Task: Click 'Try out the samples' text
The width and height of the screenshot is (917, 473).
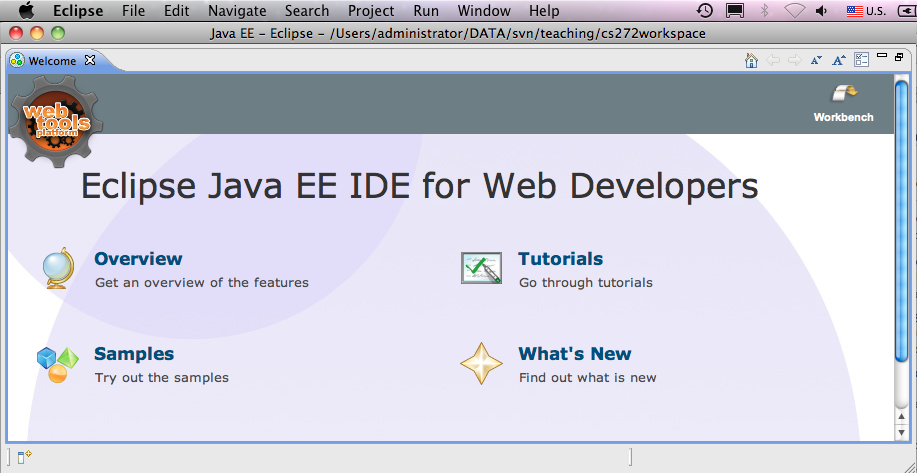Action: coord(161,378)
